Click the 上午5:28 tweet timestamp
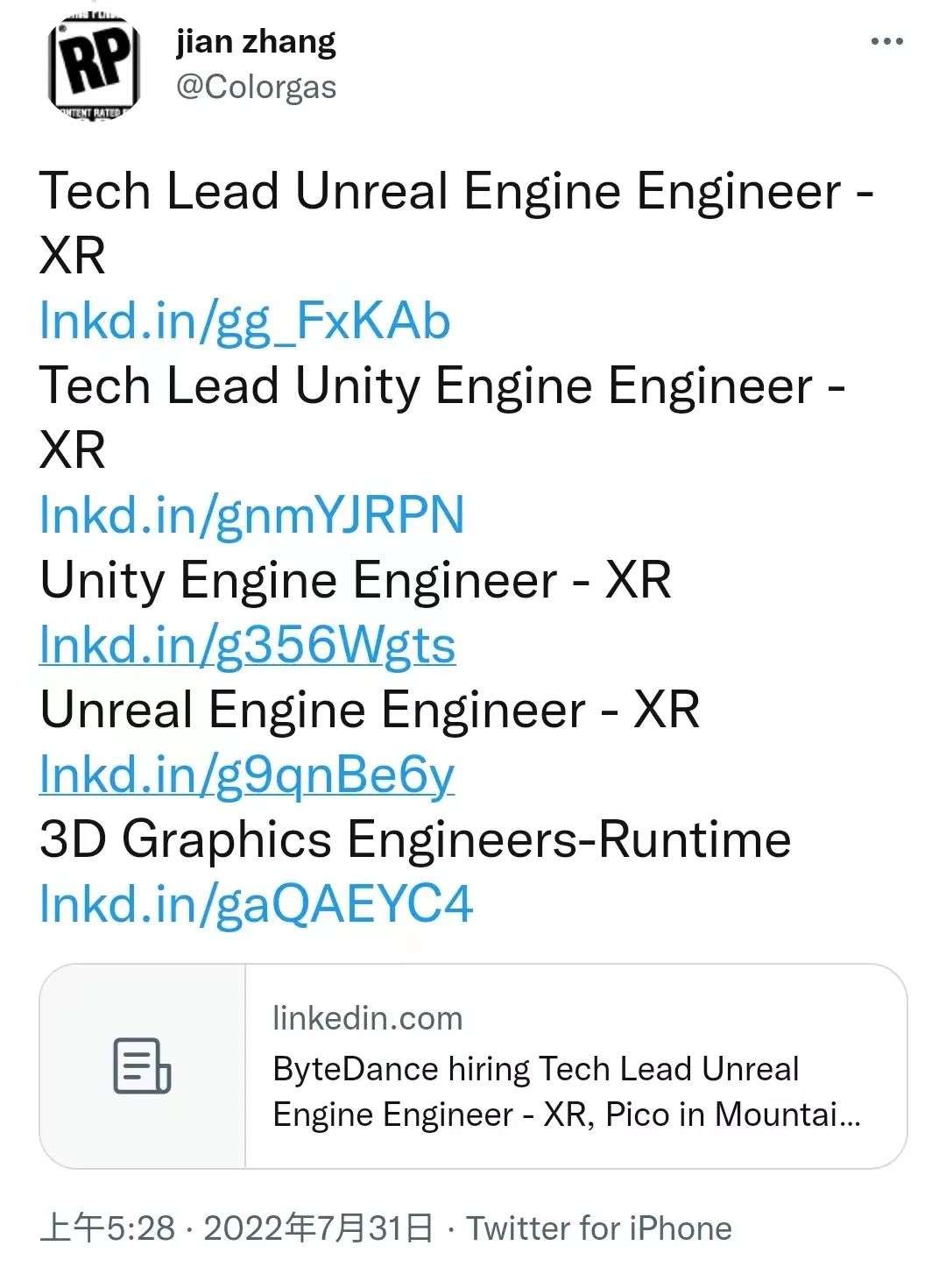 tap(107, 1228)
